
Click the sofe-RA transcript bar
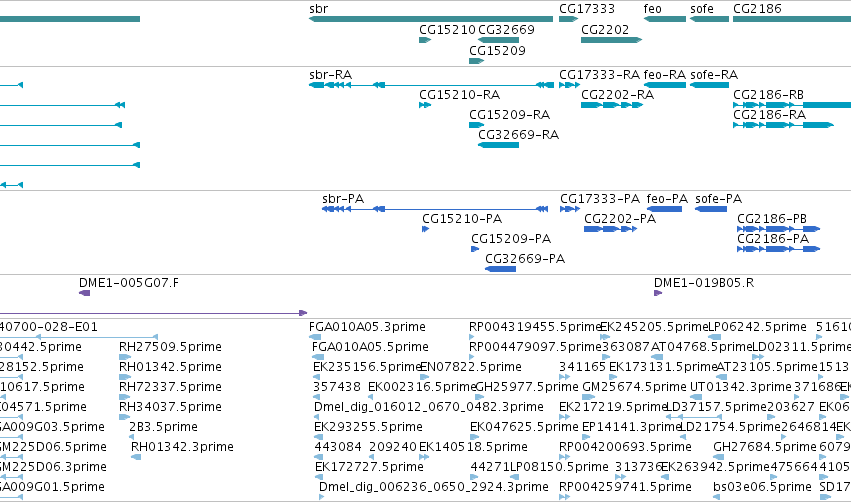pos(709,85)
